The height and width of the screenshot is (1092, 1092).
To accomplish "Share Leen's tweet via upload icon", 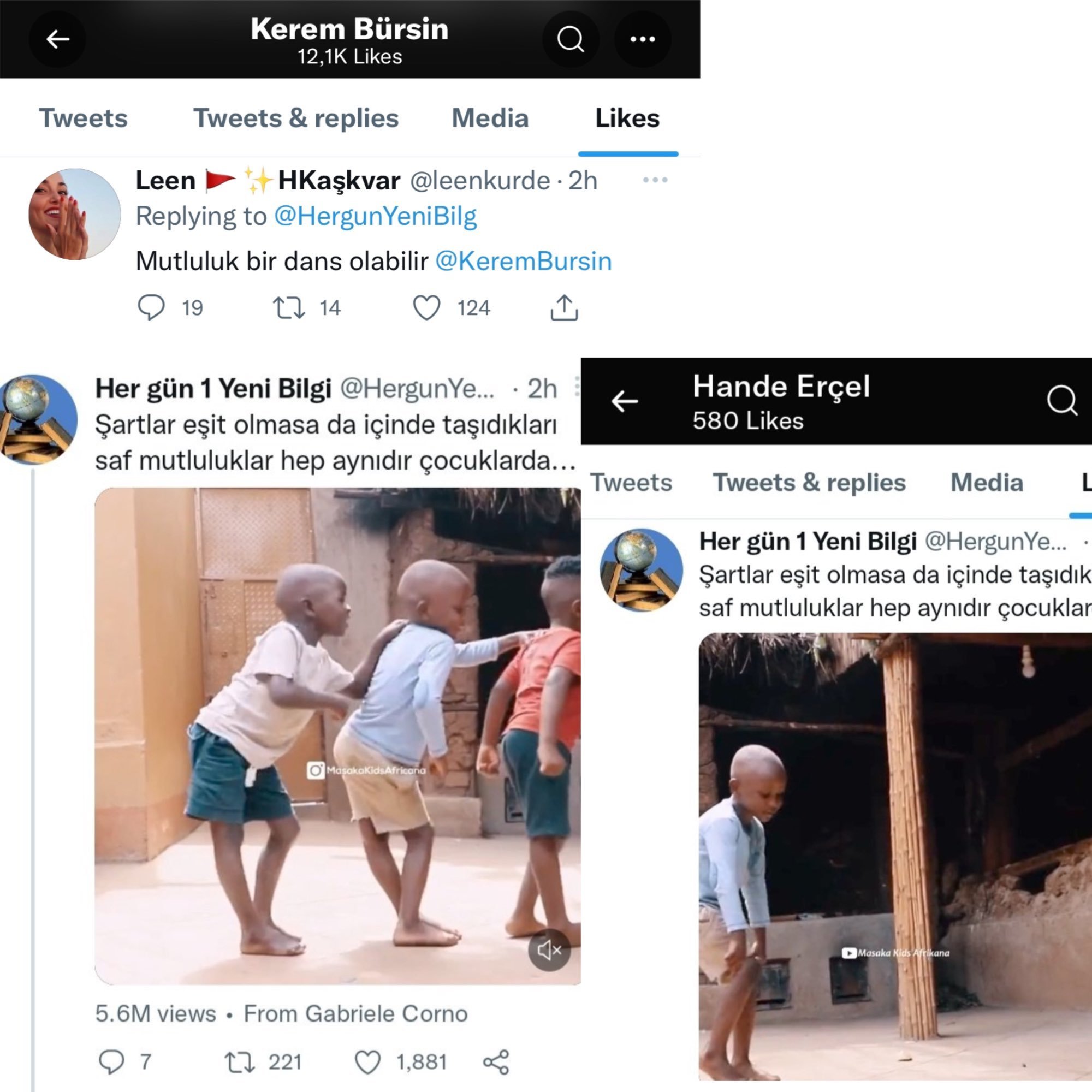I will pyautogui.click(x=564, y=308).
